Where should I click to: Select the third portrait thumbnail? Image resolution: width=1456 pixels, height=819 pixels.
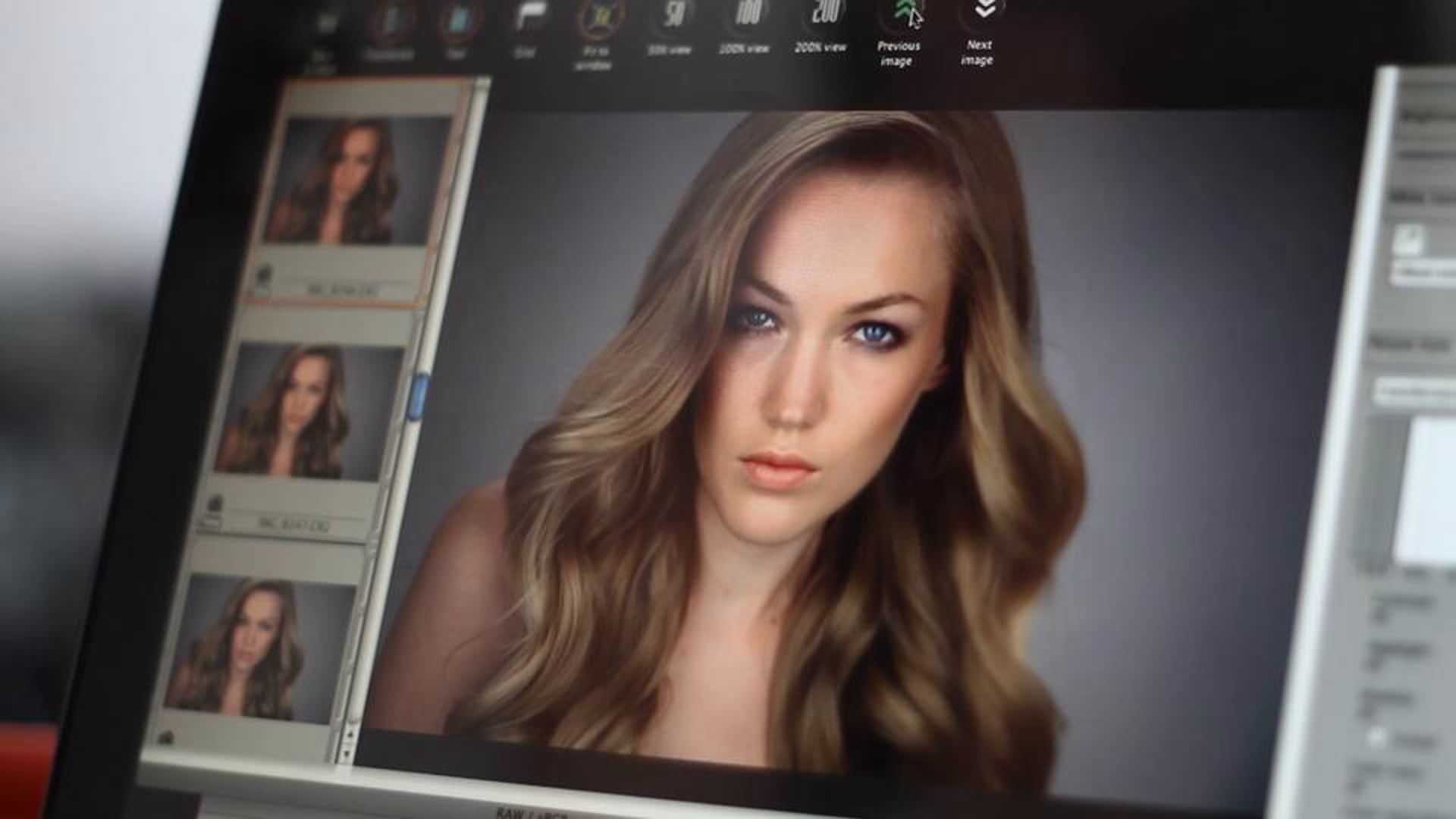coord(262,648)
